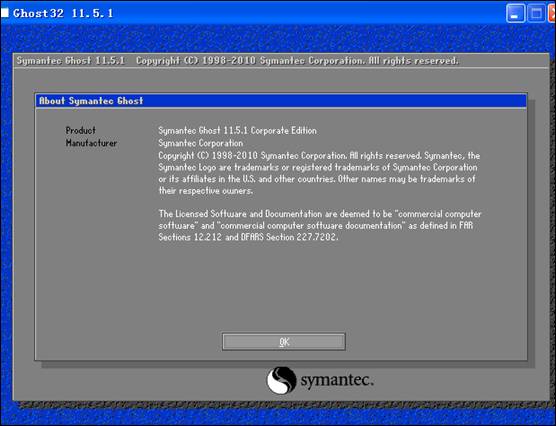This screenshot has height=426, width=556.
Task: Maximize the Ghost32 window
Action: pos(536,13)
